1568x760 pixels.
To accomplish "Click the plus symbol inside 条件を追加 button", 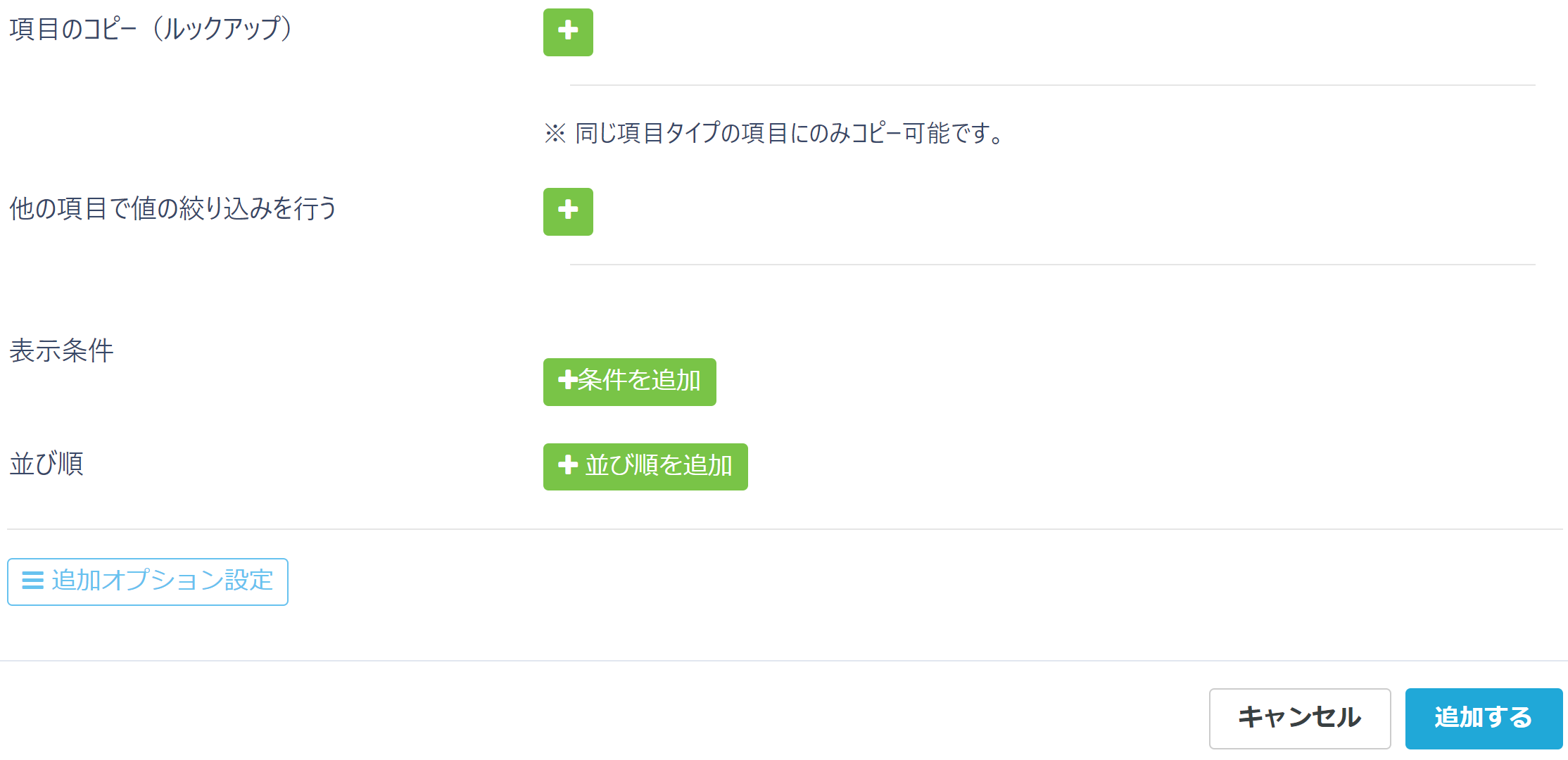I will 567,381.
